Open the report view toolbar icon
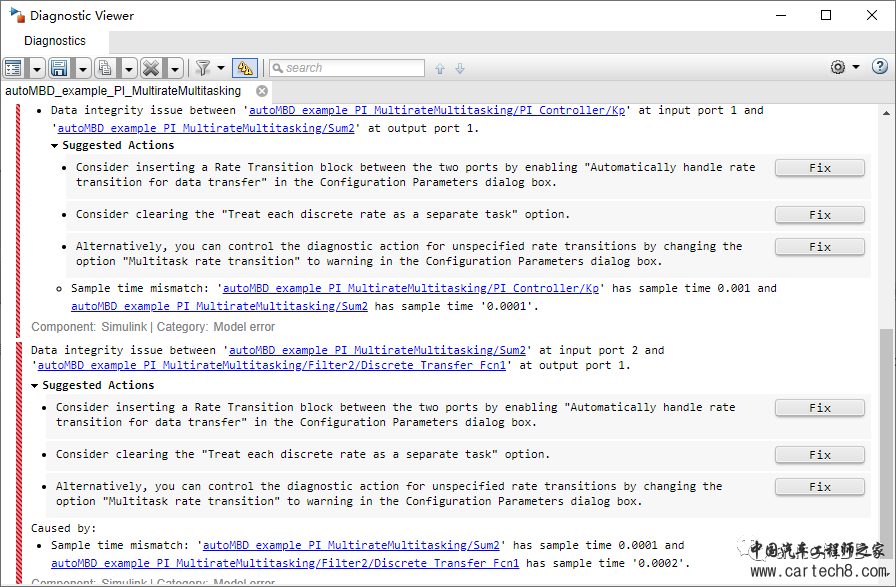 tap(13, 68)
